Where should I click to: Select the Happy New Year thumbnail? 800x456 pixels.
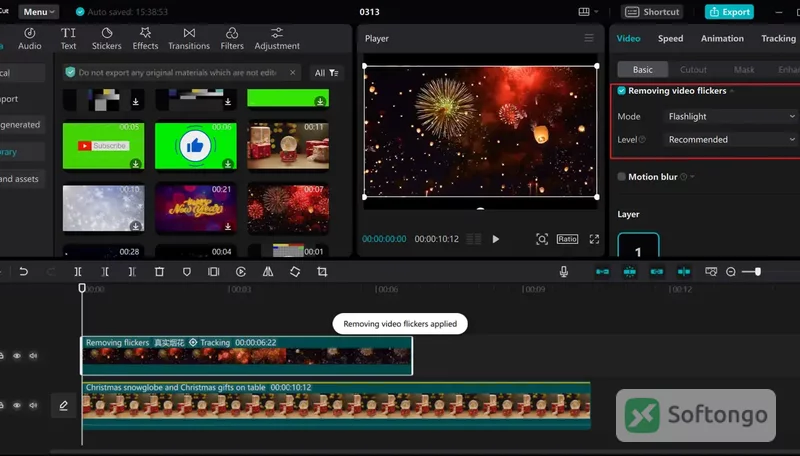[196, 208]
